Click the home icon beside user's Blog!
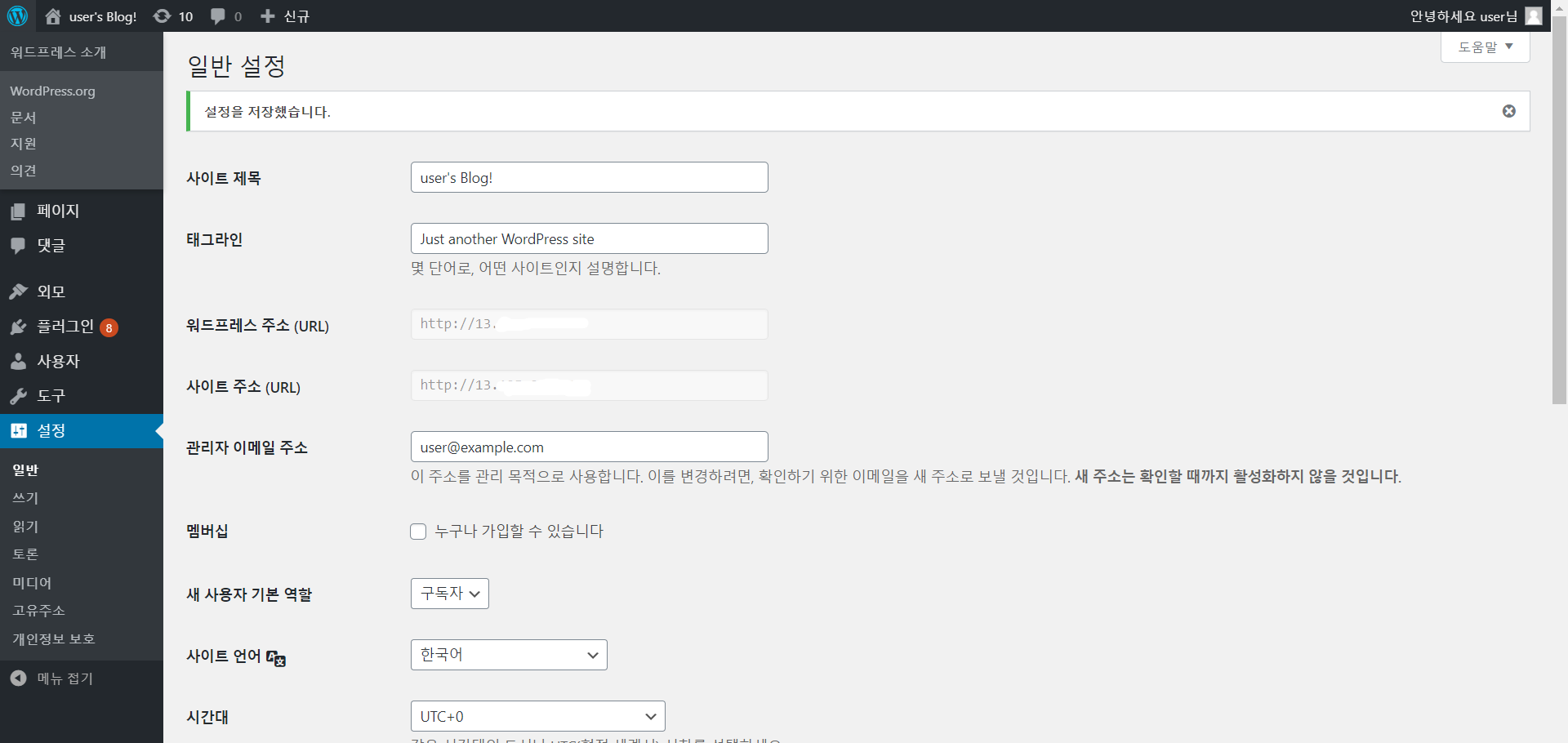The image size is (1568, 743). [x=53, y=16]
